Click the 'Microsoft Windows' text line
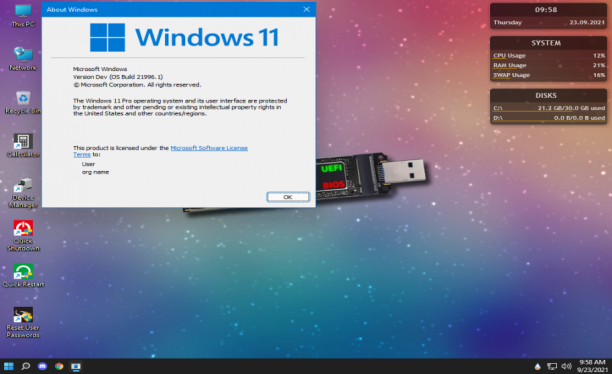Viewport: 612px width, 374px height. point(100,69)
